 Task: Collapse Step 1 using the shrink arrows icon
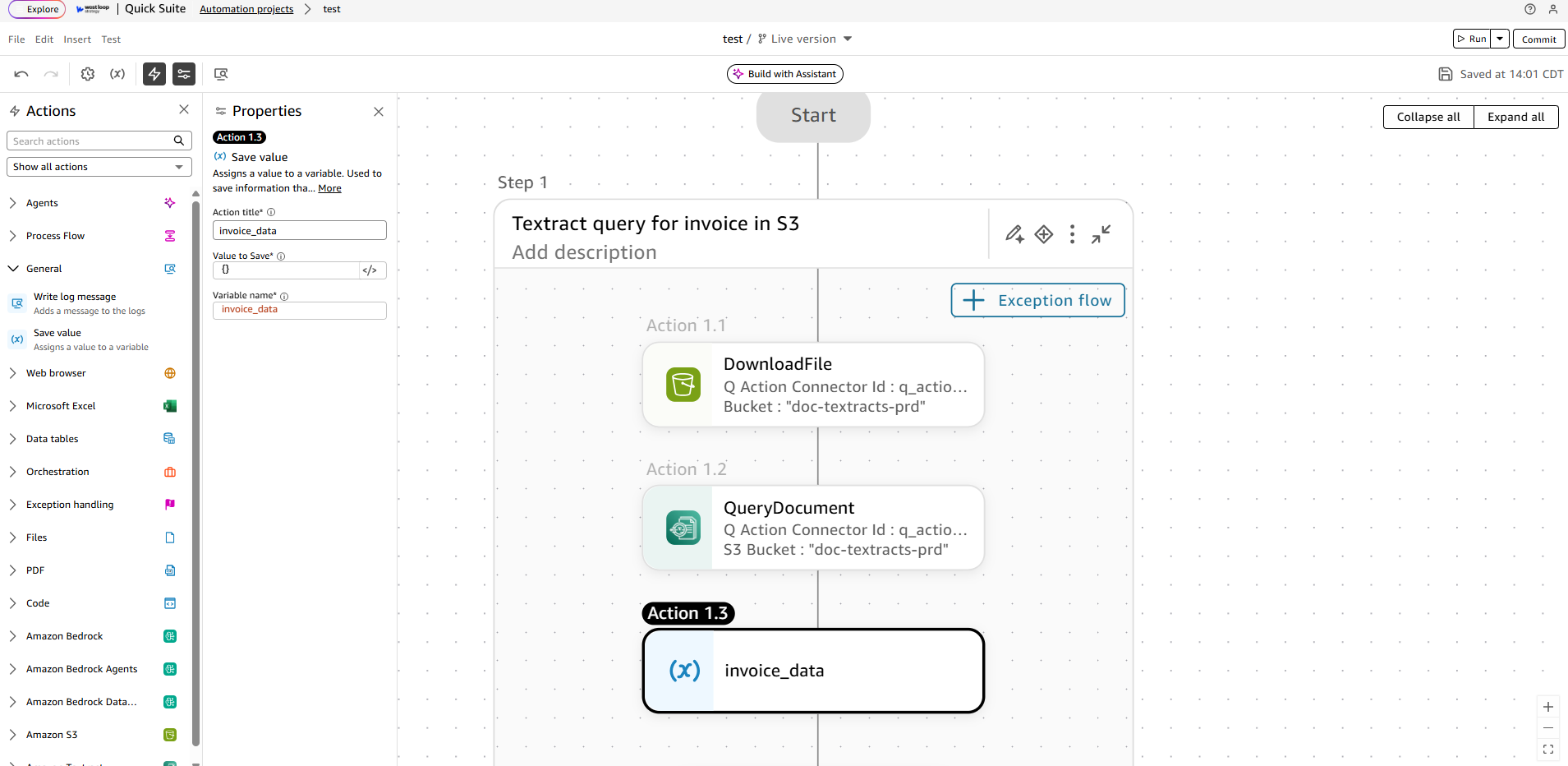pyautogui.click(x=1101, y=234)
